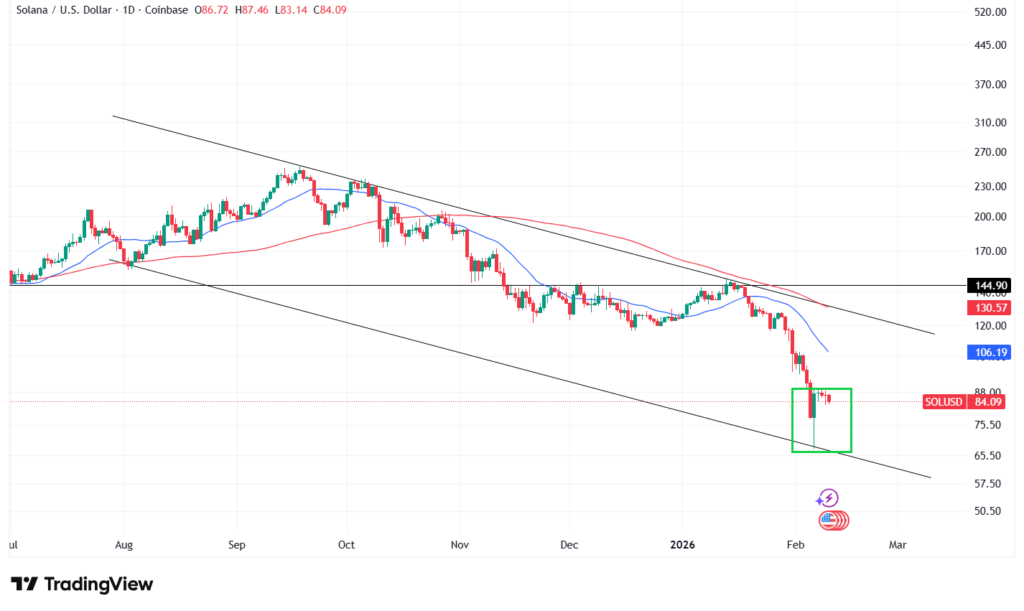Click the Mar label on time axis

pyautogui.click(x=897, y=545)
